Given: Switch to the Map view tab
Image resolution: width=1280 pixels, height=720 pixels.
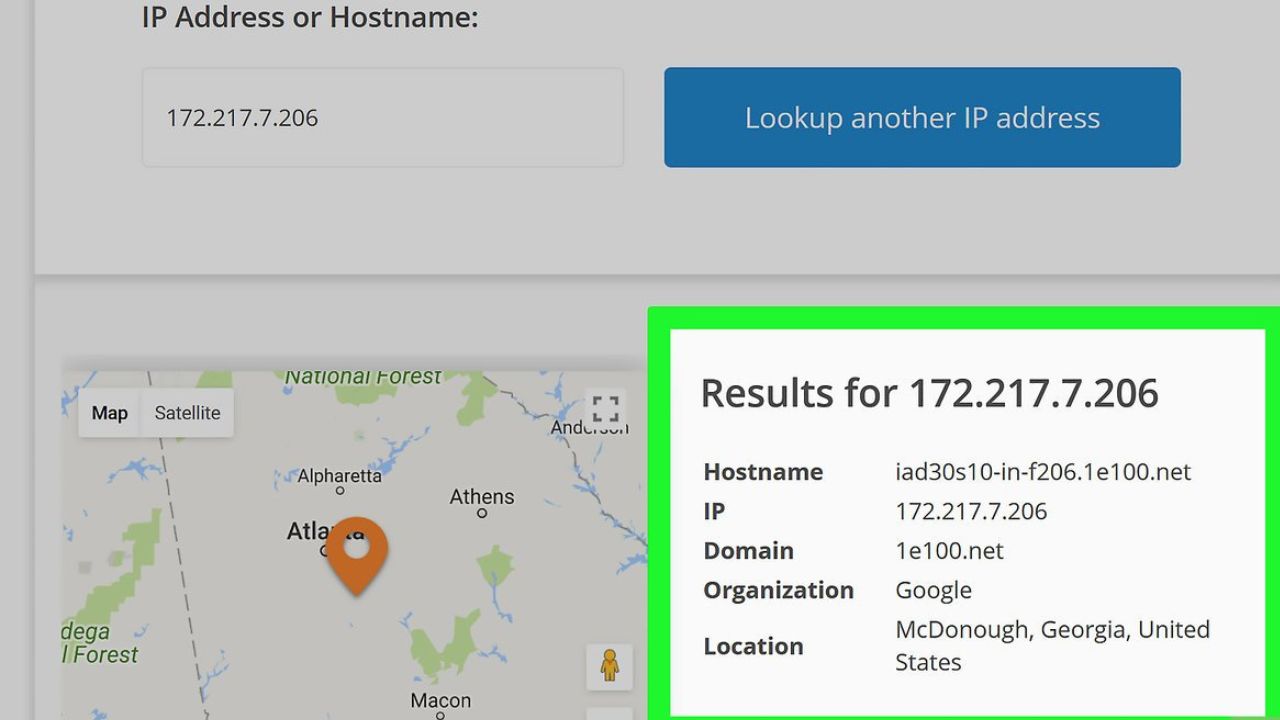Looking at the screenshot, I should point(110,413).
